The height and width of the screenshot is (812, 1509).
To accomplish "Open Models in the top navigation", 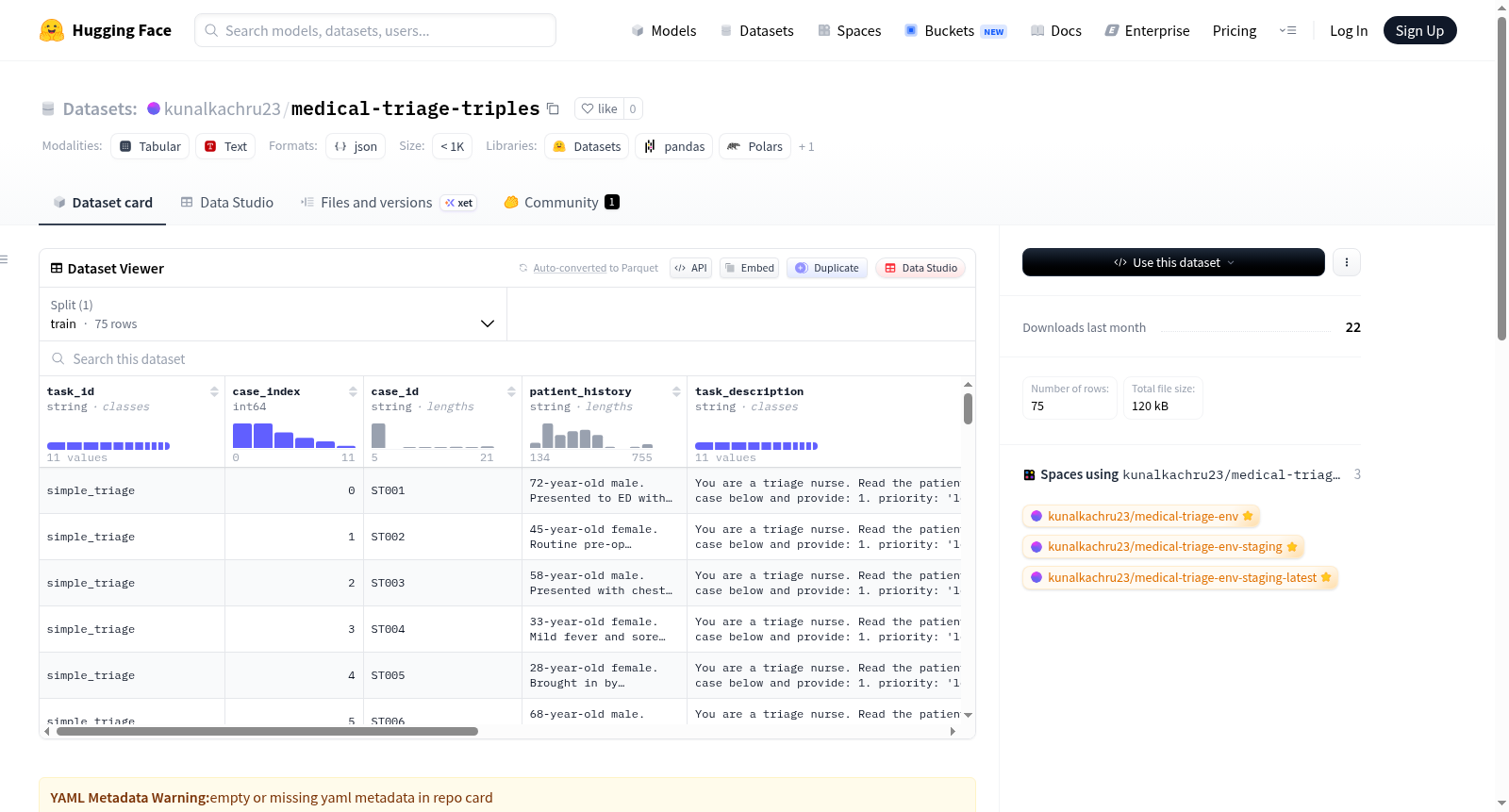I will pos(664,31).
